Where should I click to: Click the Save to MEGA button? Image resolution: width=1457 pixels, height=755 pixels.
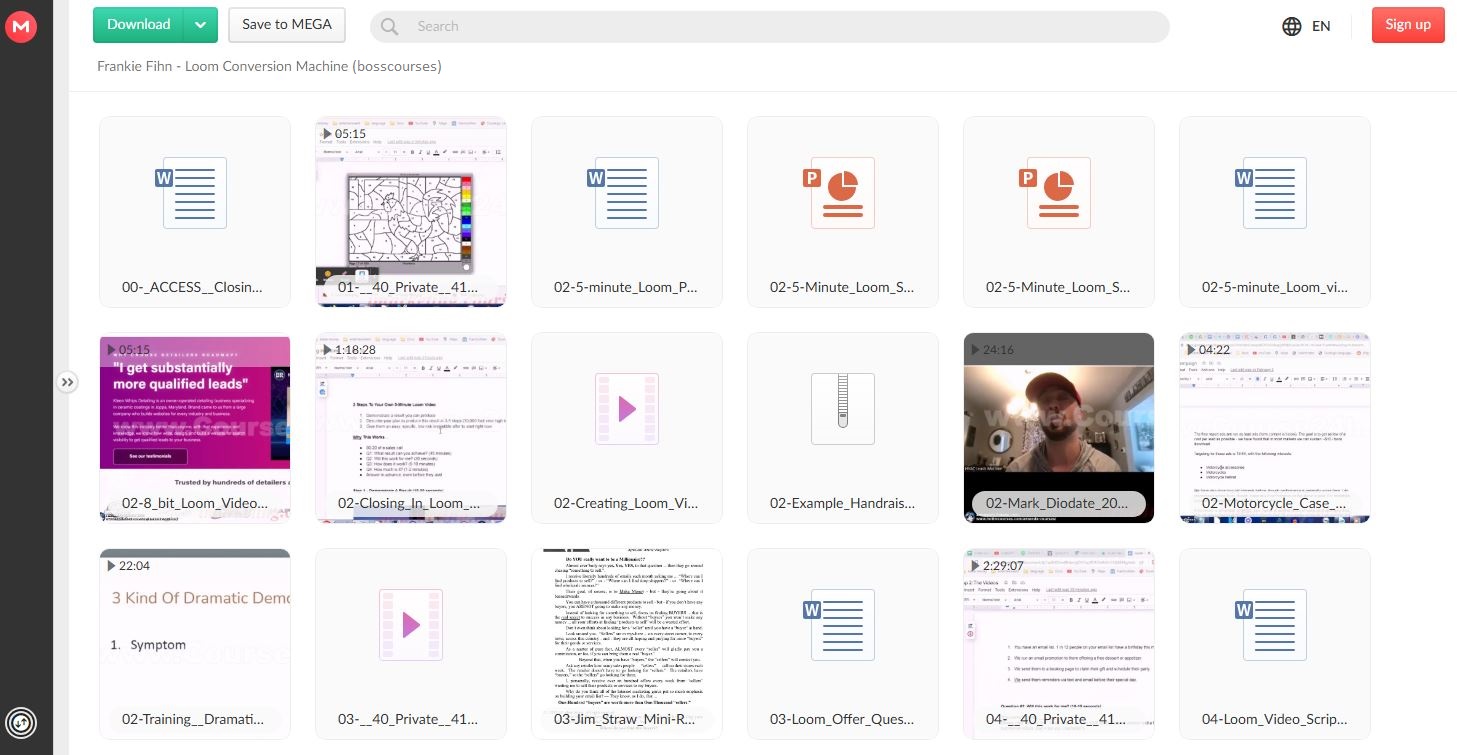287,25
